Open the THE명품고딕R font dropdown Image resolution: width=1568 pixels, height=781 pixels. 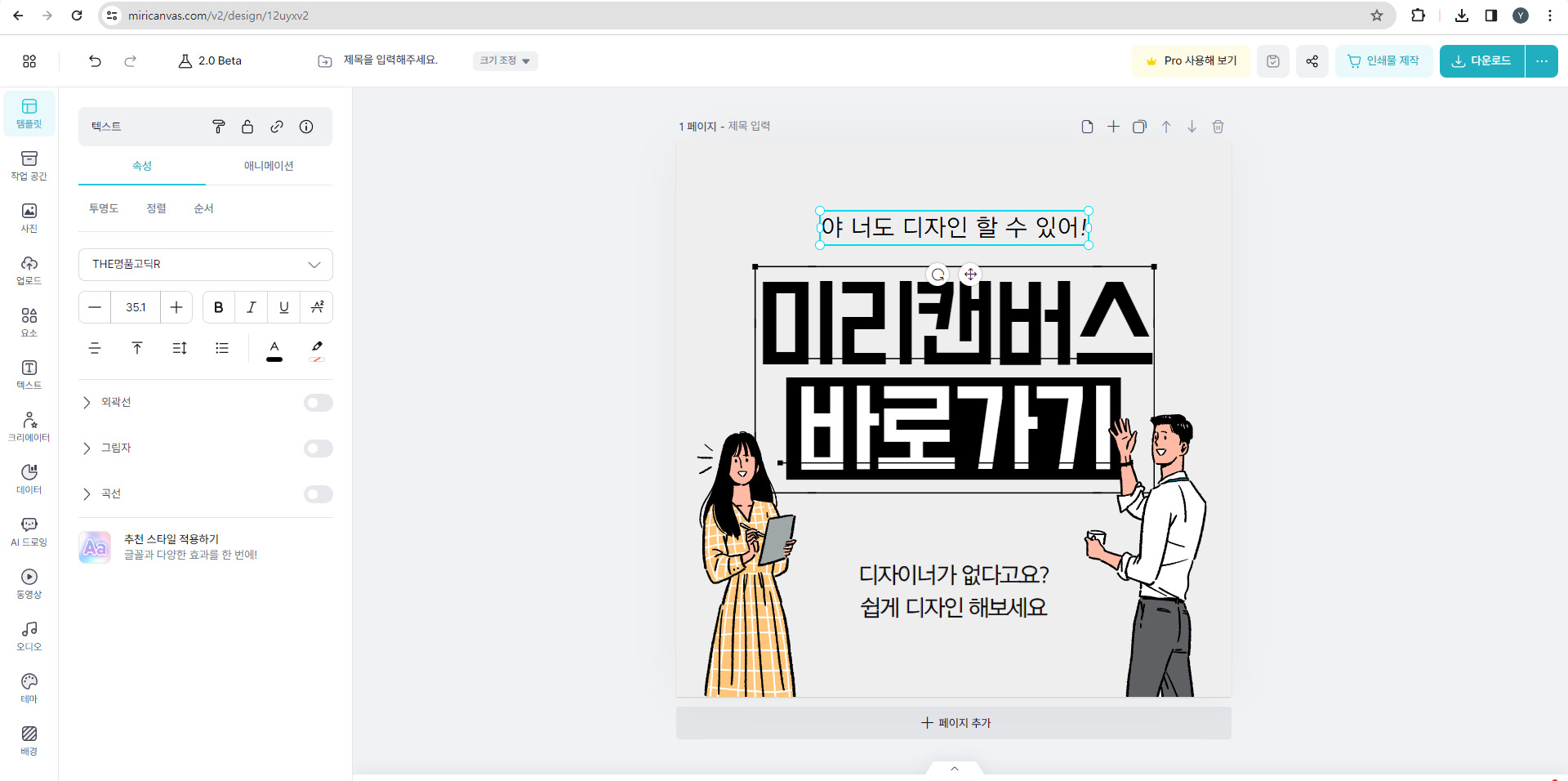coord(206,265)
